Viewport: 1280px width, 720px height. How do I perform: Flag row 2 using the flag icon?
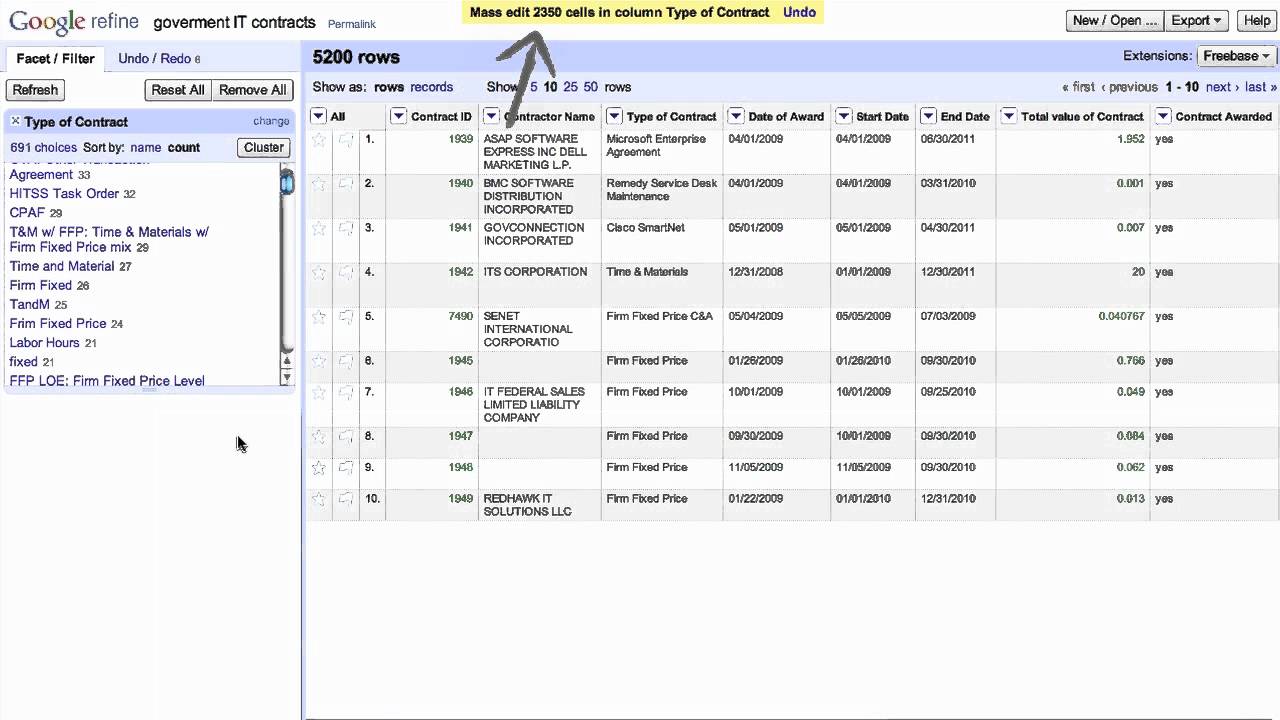346,184
